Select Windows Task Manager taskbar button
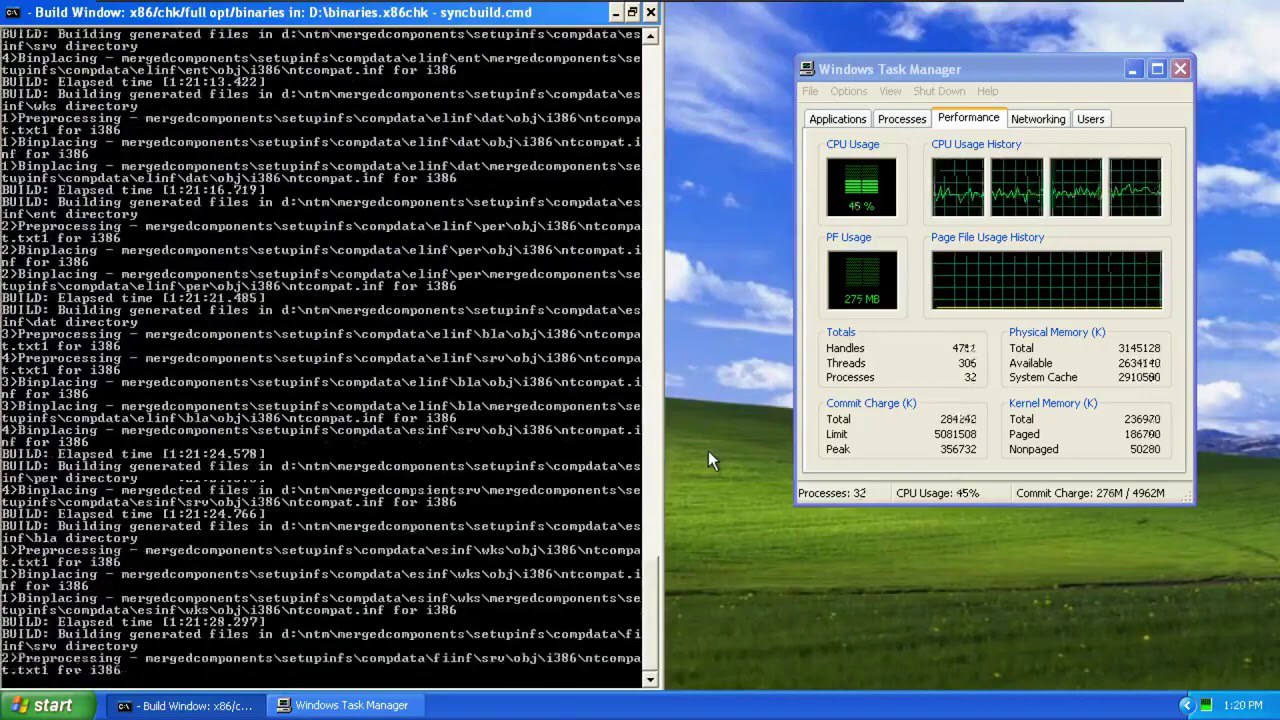 tap(346, 706)
